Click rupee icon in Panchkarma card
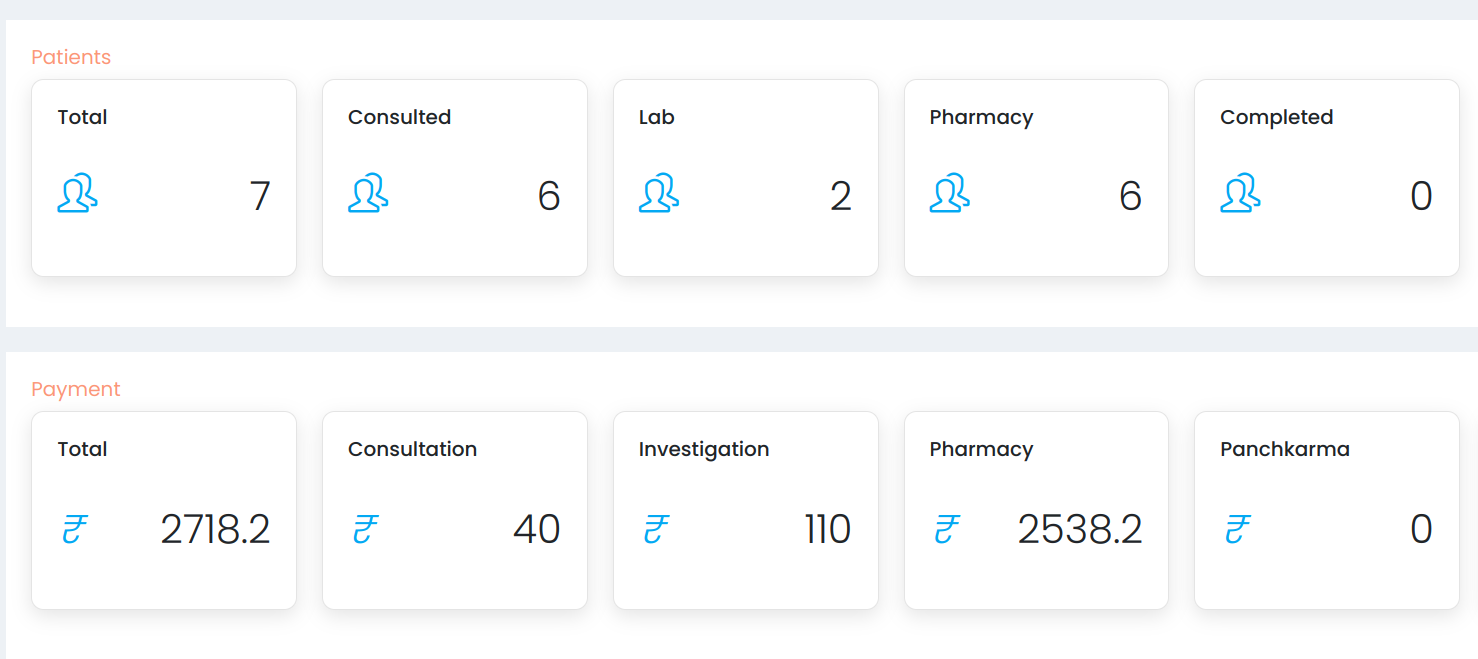The image size is (1478, 659). (x=1238, y=528)
